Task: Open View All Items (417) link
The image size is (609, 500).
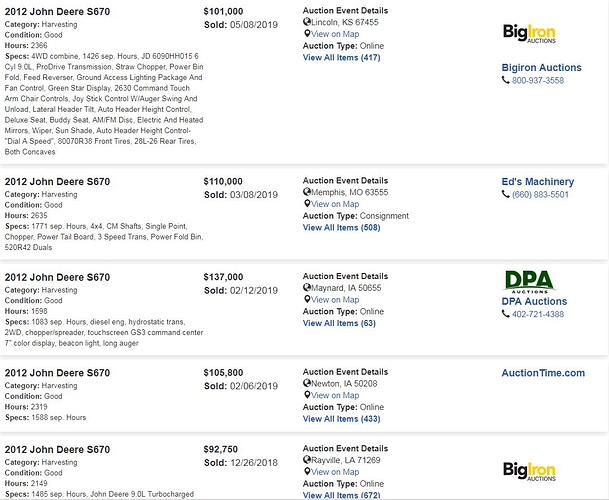Action: click(x=341, y=57)
